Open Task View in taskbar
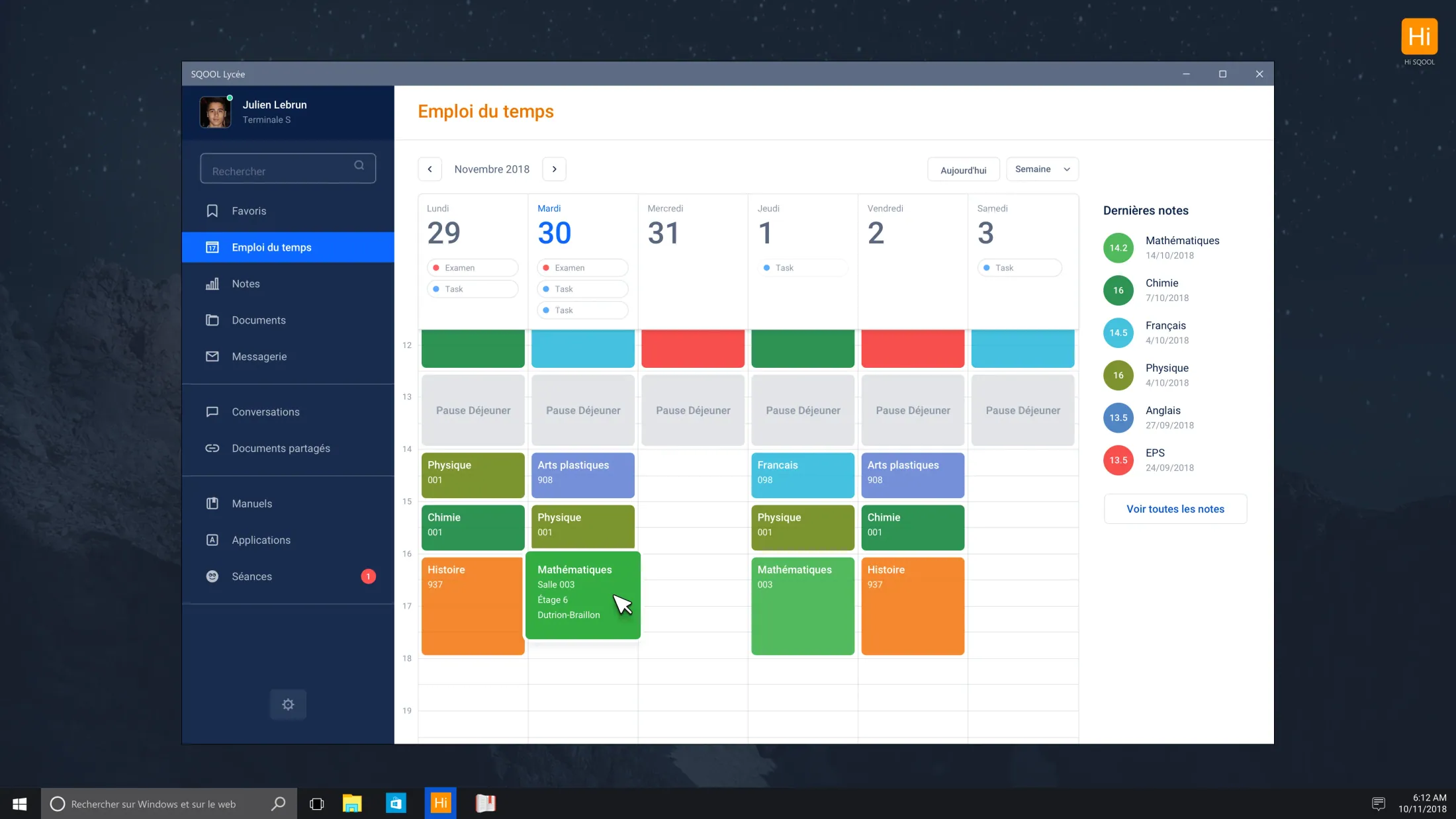Viewport: 1456px width, 819px height. click(x=316, y=804)
